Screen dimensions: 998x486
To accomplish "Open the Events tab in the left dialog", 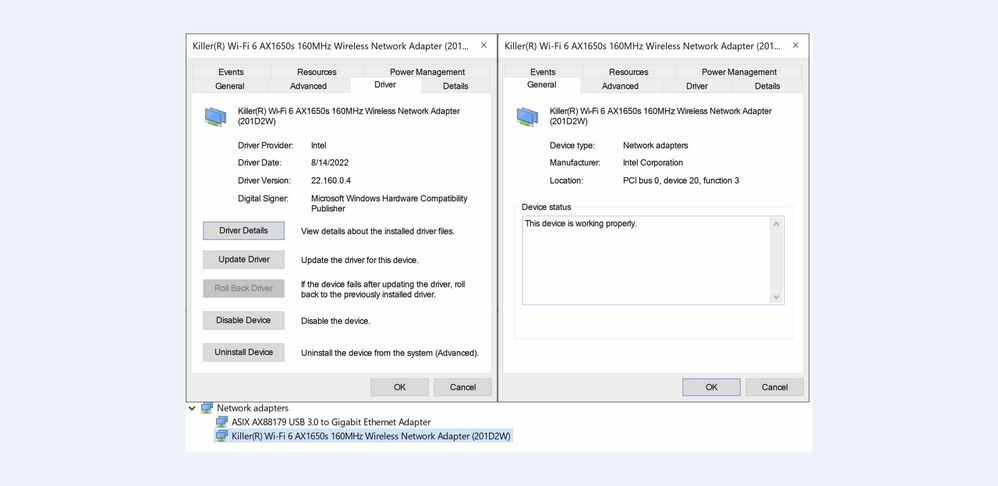I will (x=230, y=72).
